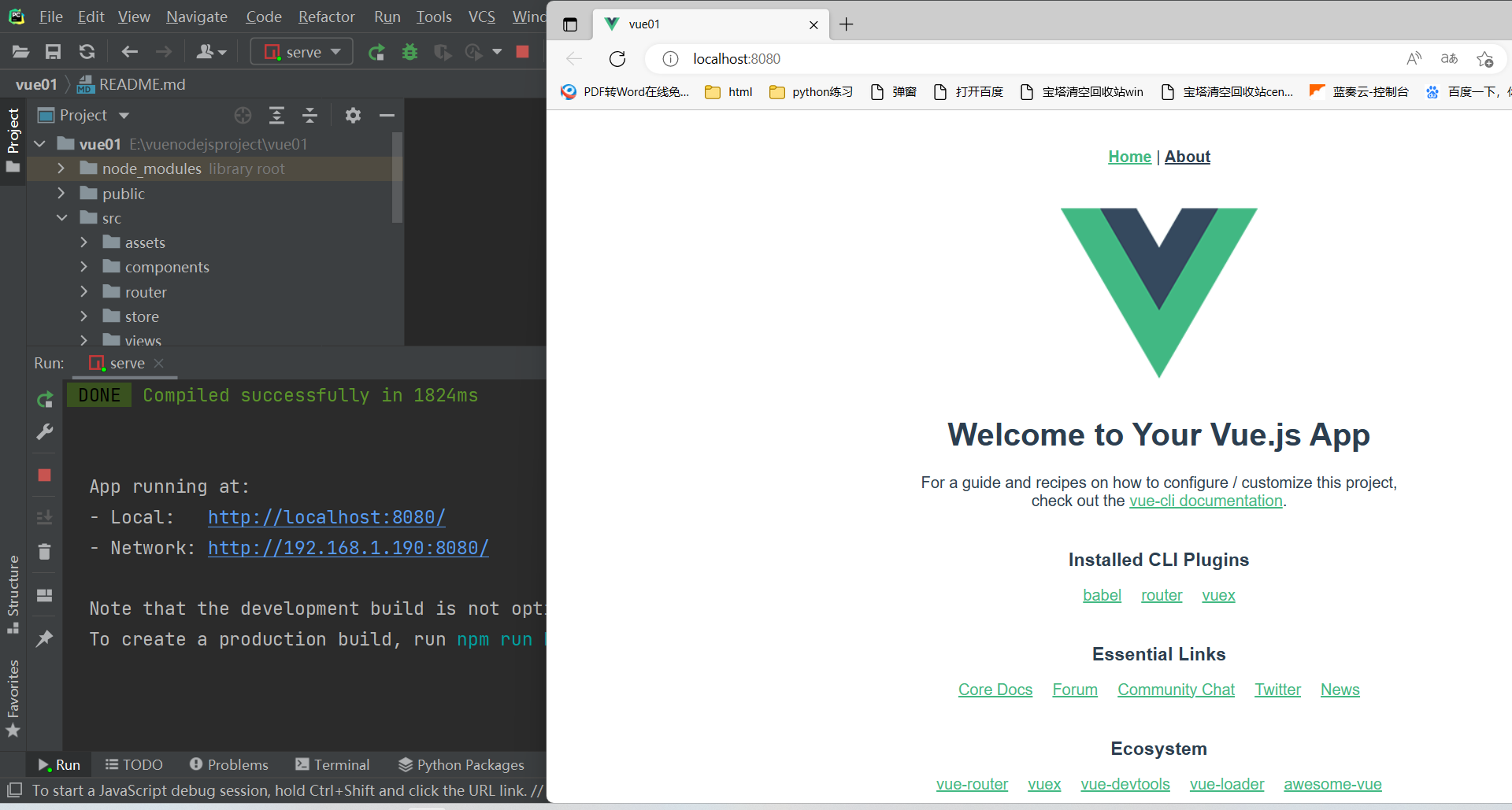Rerun serve from the Run panel sidebar
This screenshot has height=810, width=1512.
45,400
